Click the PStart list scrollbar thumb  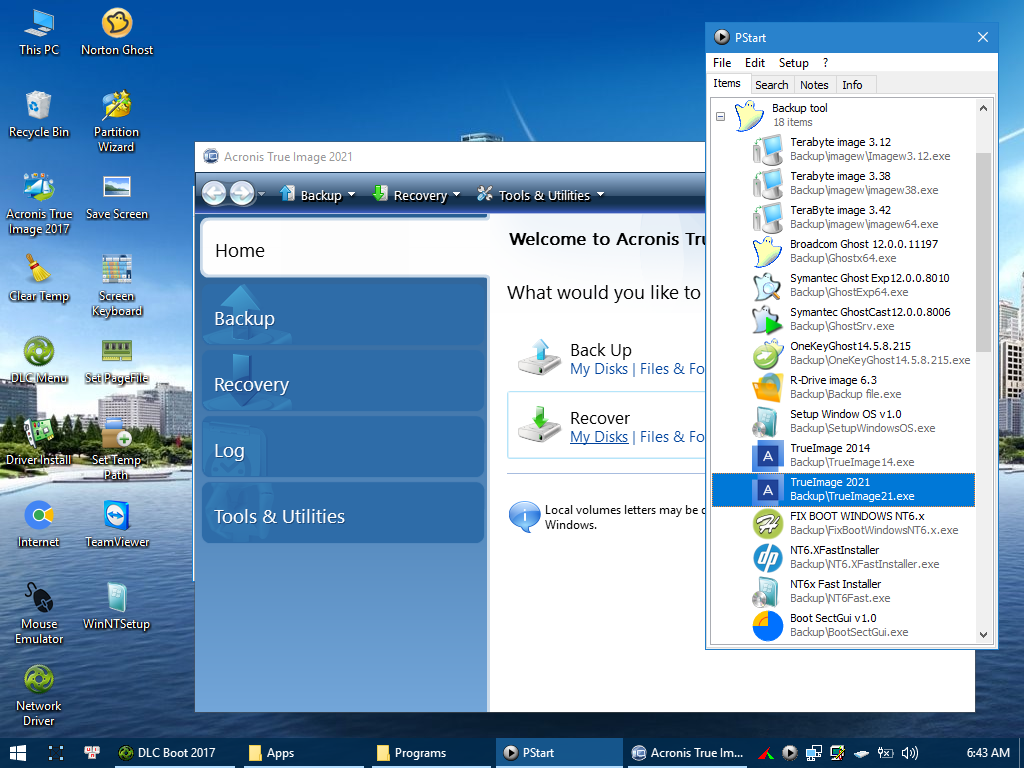click(x=983, y=252)
